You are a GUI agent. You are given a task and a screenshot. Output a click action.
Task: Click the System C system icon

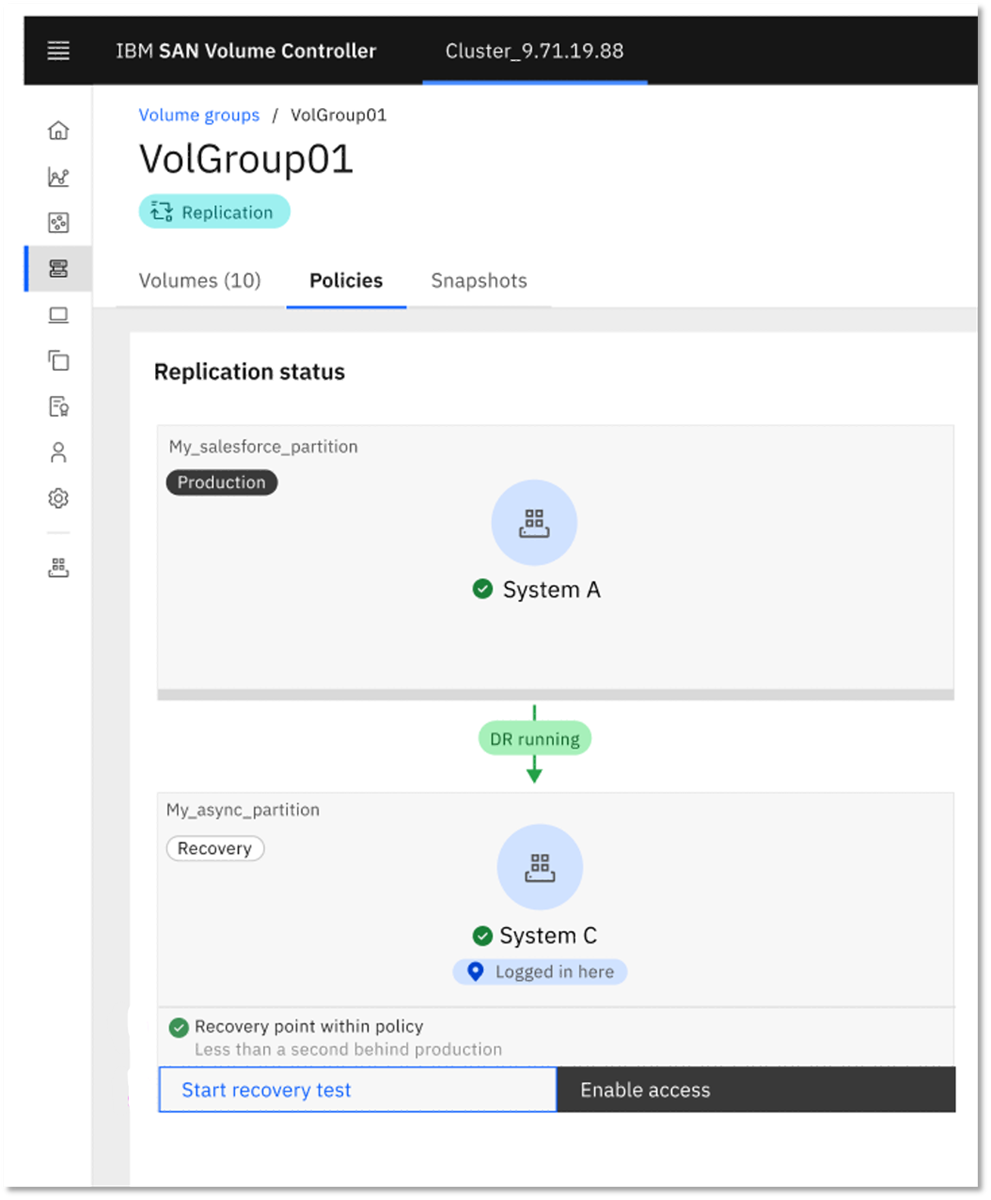pyautogui.click(x=539, y=867)
